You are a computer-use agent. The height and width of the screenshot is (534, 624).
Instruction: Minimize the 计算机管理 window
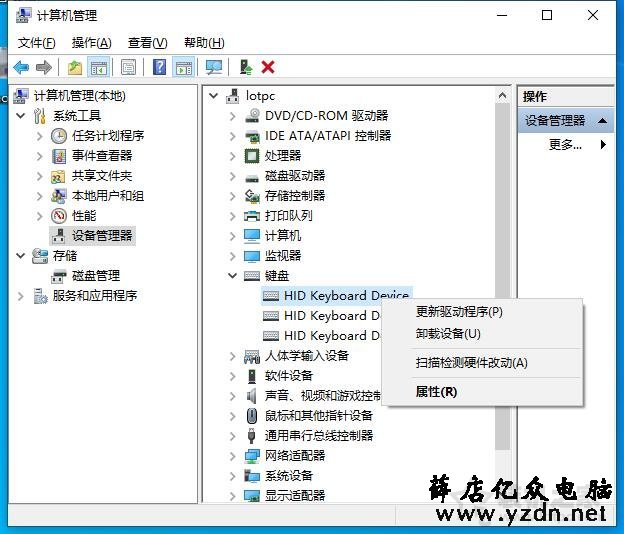point(502,16)
